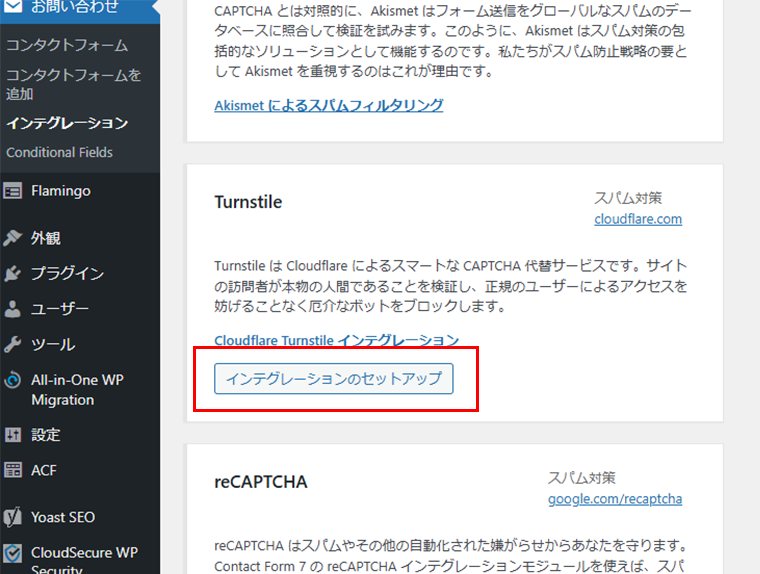This screenshot has width=760, height=574.
Task: Click the ACF grid icon
Action: pyautogui.click(x=13, y=470)
